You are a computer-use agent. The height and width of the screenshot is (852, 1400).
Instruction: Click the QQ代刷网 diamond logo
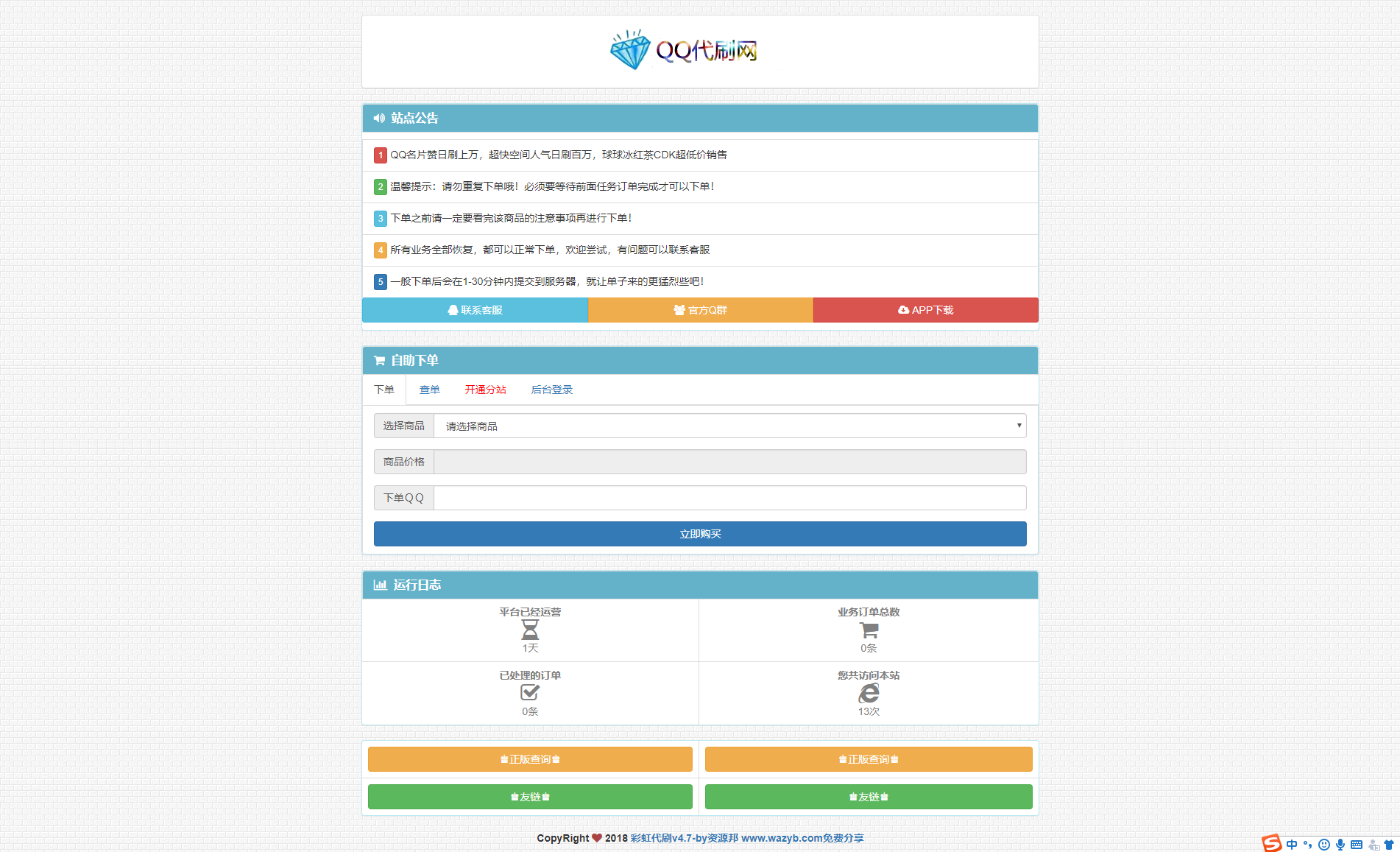(x=684, y=50)
